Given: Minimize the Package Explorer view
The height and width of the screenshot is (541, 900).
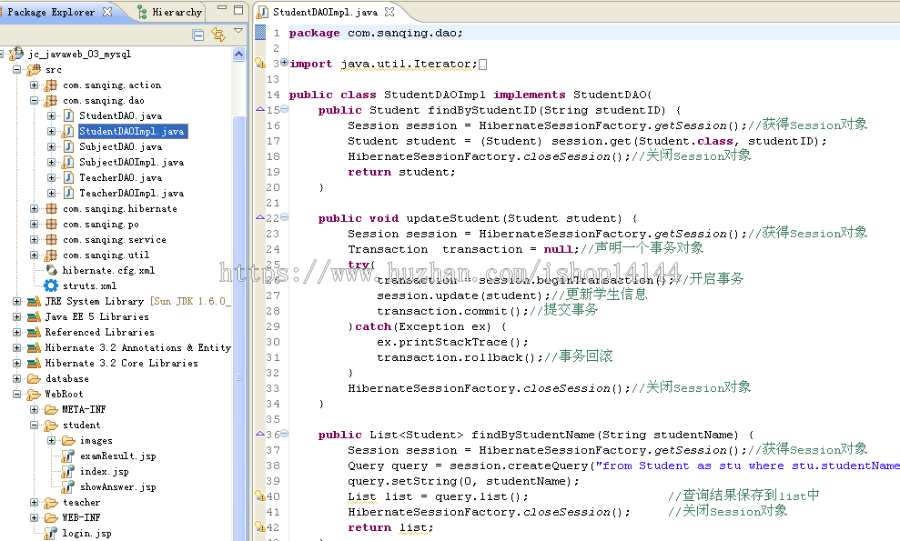Looking at the screenshot, I should (223, 9).
